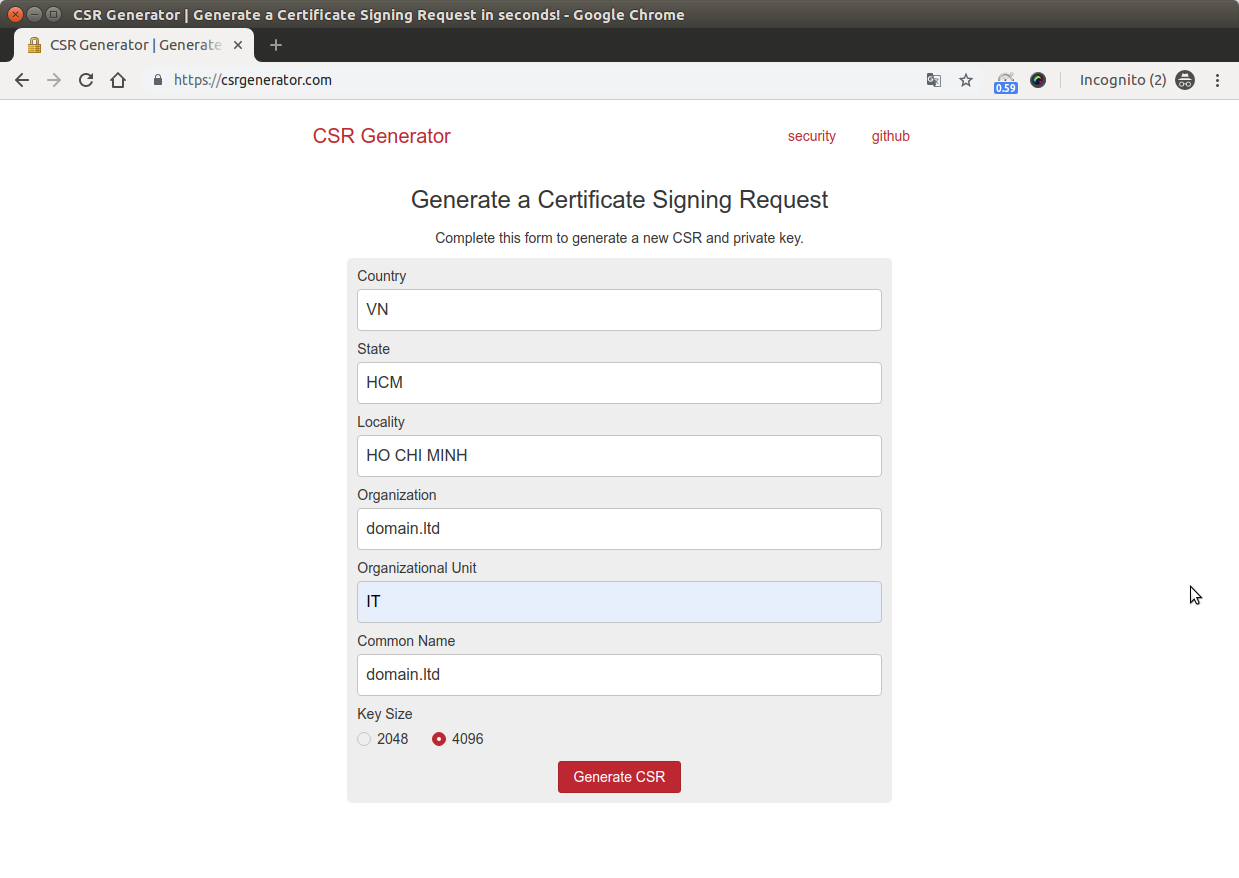View site security via the padlock in the address bar
This screenshot has width=1239, height=878.
point(156,80)
